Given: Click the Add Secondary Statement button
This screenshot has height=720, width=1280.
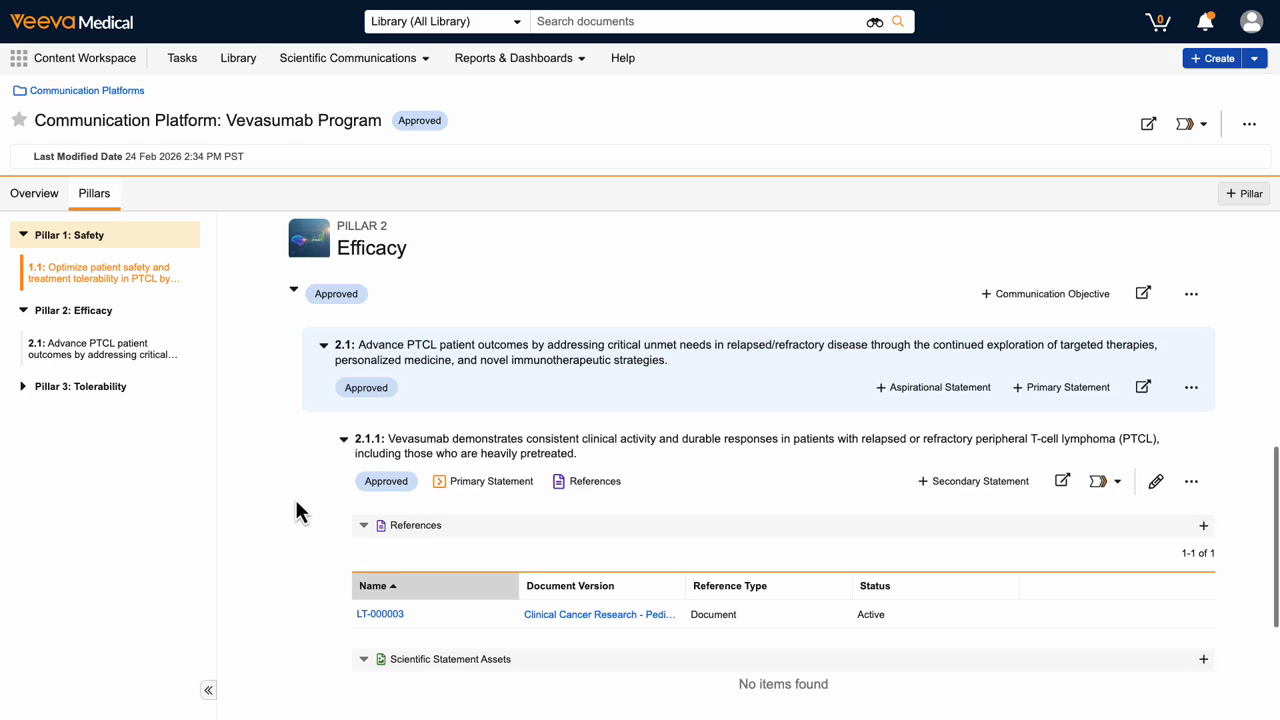Looking at the screenshot, I should 973,482.
